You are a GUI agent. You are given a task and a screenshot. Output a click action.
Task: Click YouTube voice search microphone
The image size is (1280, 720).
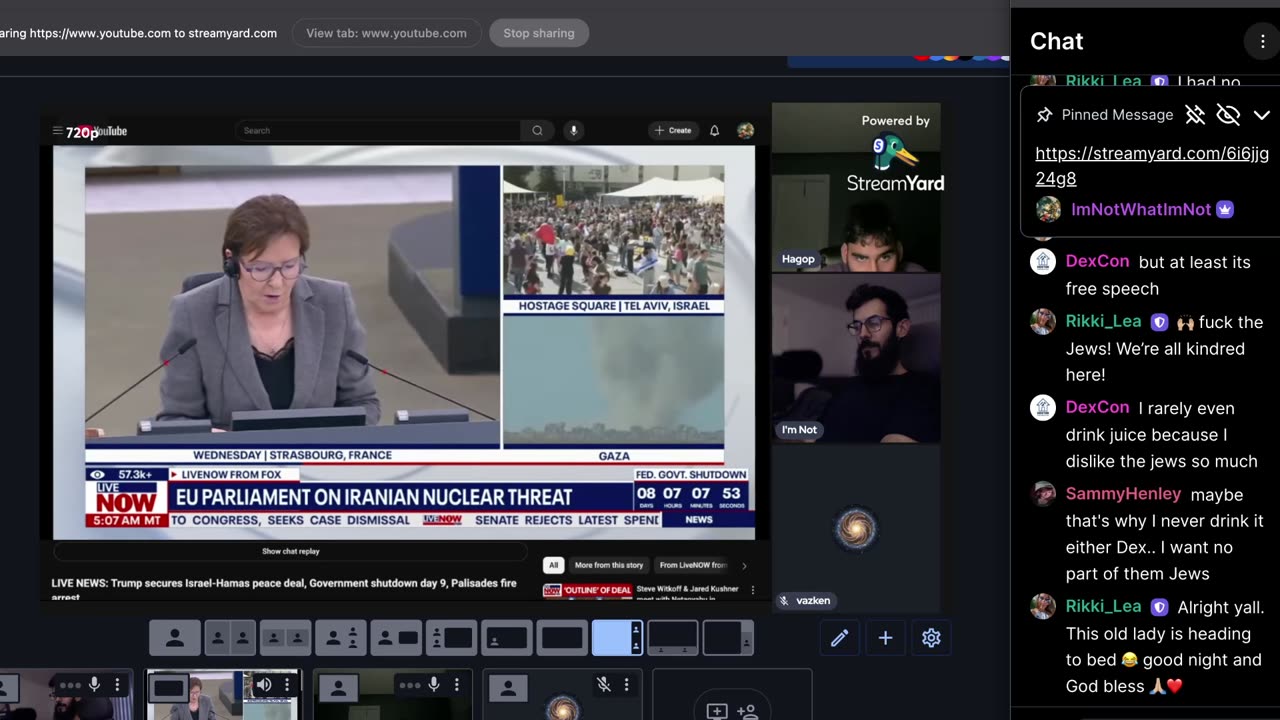click(x=573, y=130)
